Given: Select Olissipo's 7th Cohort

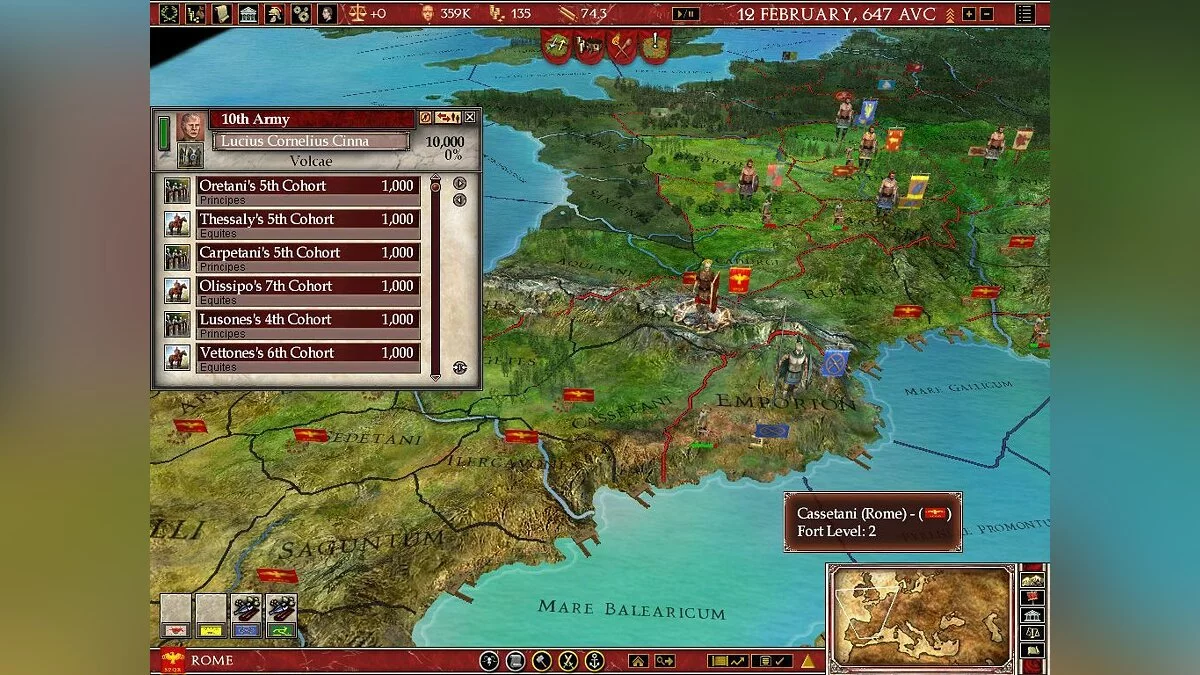Looking at the screenshot, I should point(306,289).
